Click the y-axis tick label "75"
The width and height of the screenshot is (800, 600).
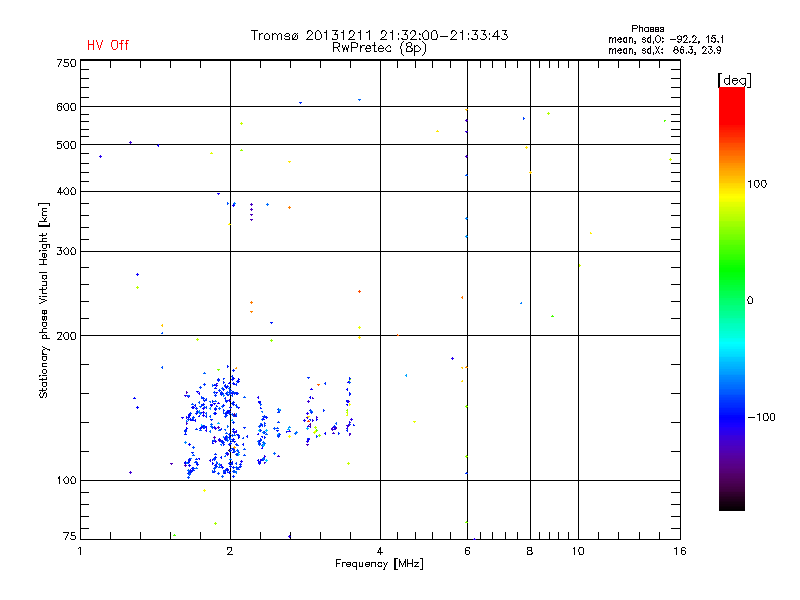point(70,536)
